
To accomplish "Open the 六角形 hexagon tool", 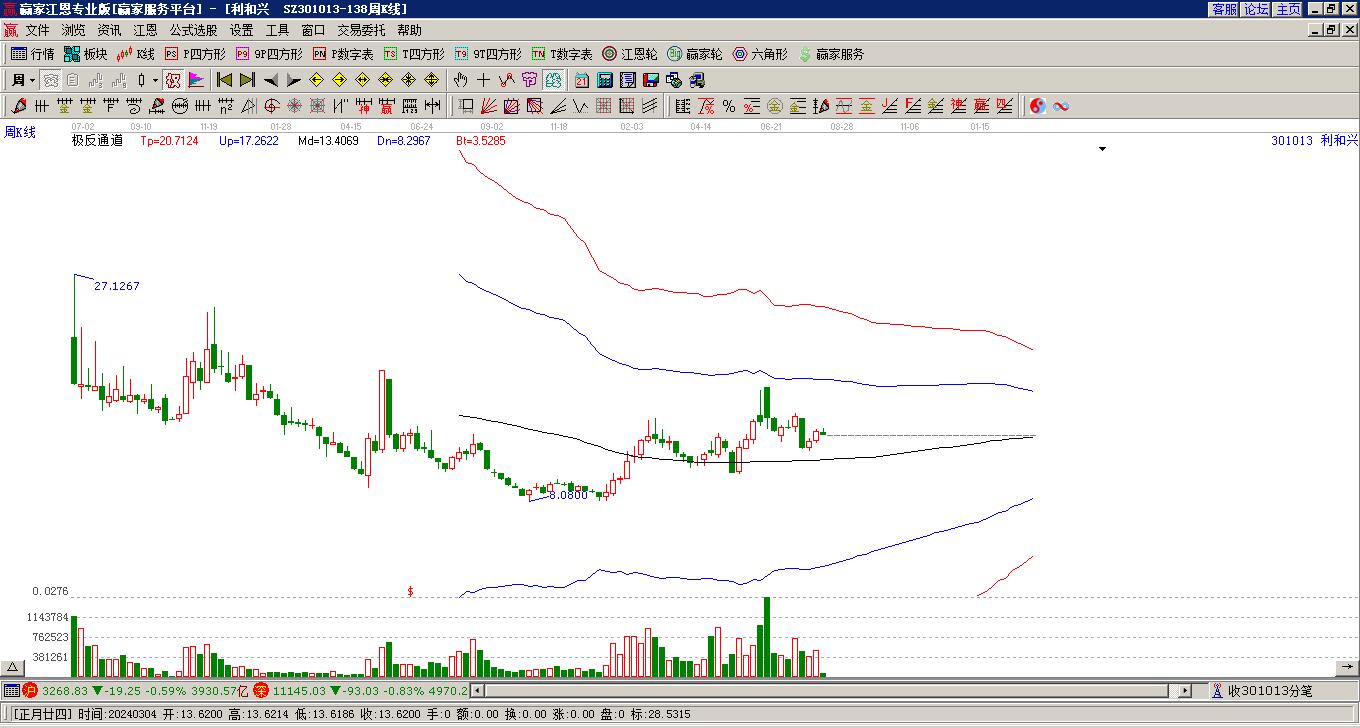I will pyautogui.click(x=760, y=54).
